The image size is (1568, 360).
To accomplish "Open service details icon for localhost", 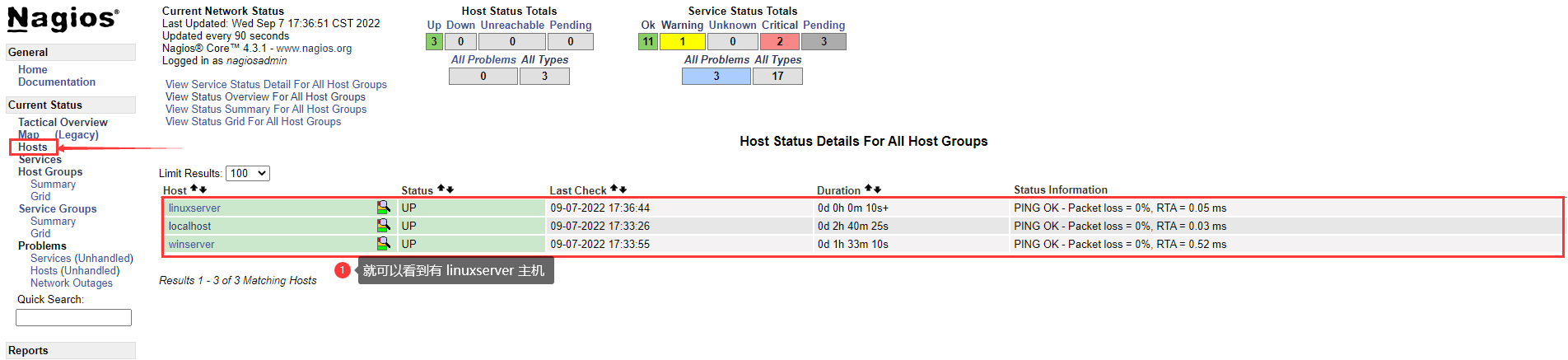I will (x=383, y=226).
